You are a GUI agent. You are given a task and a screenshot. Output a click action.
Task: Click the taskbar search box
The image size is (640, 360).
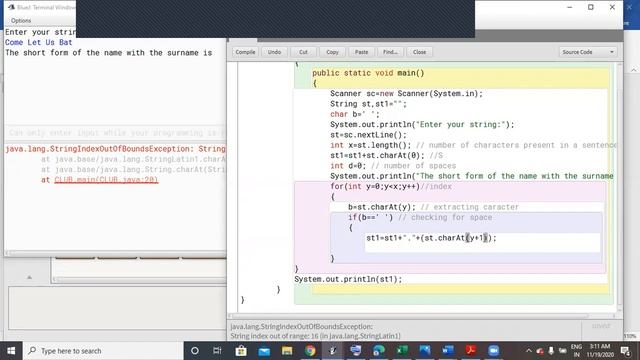103,351
